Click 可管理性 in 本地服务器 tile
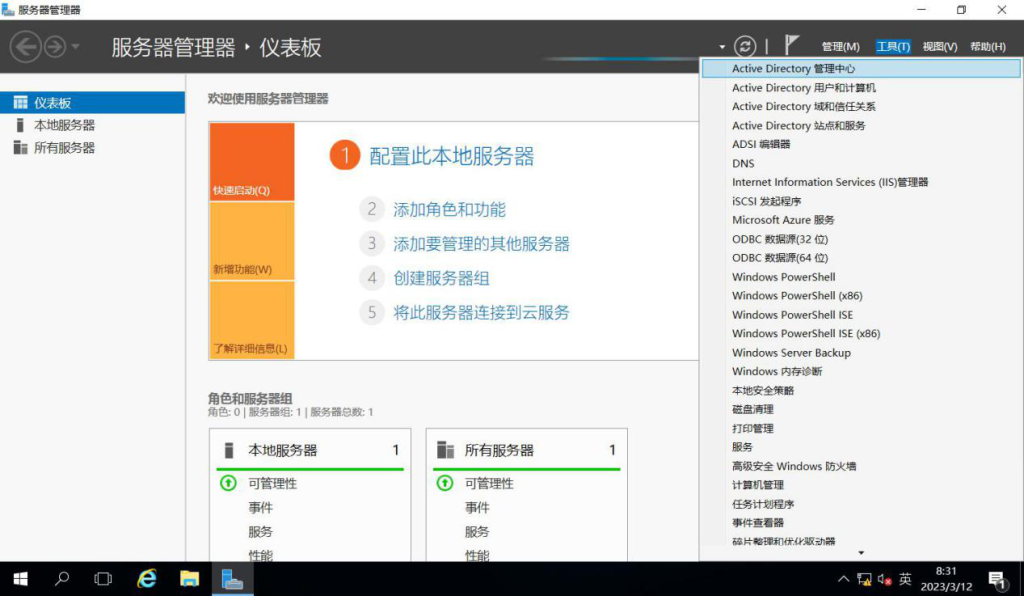This screenshot has width=1024, height=596. 272,484
